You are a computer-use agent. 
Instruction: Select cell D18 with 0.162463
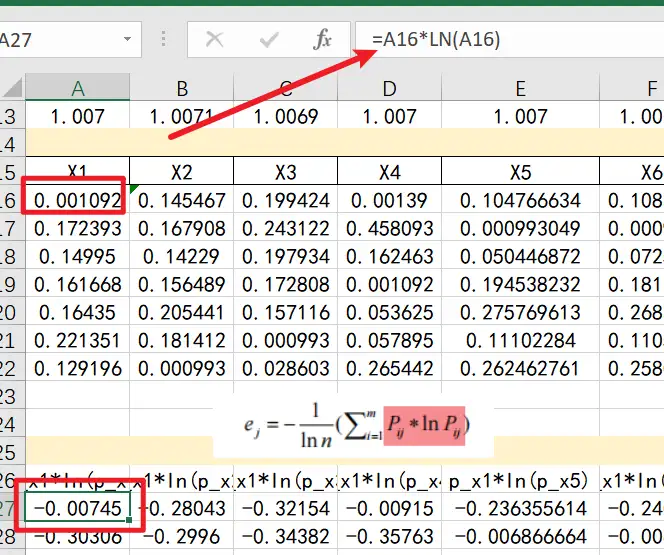[390, 256]
